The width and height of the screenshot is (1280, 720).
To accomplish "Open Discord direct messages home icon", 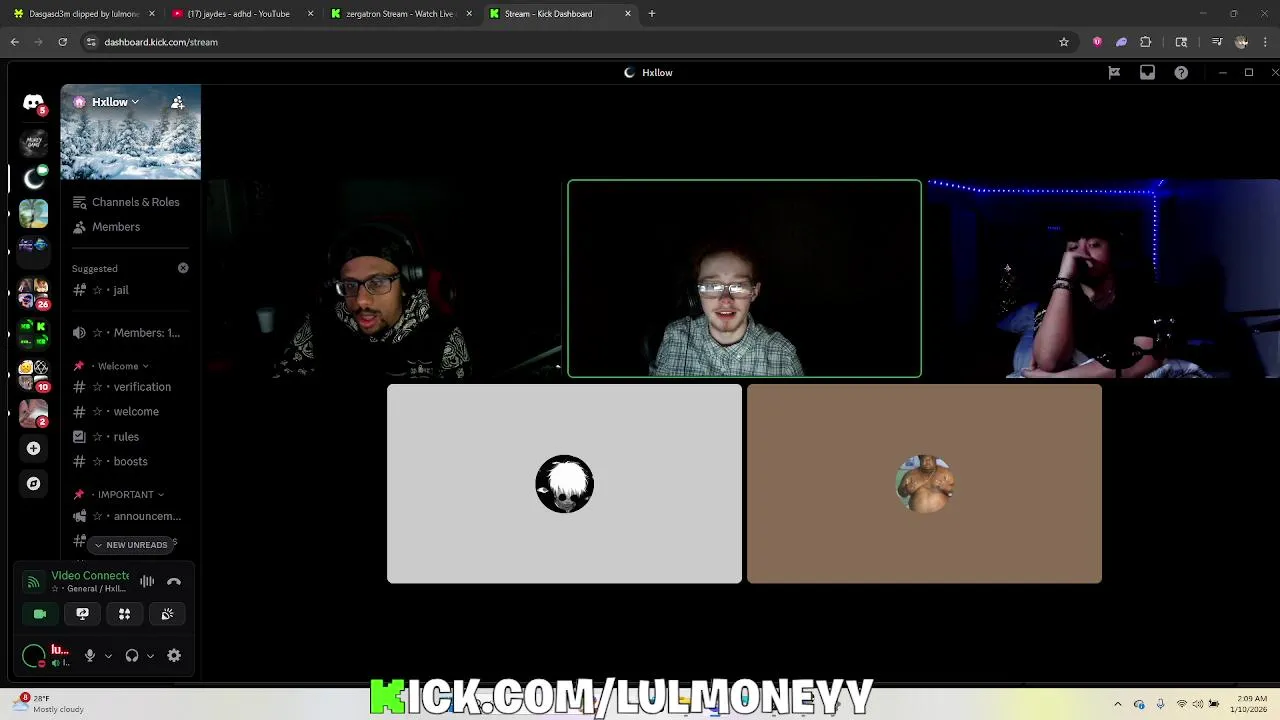I will pos(34,103).
